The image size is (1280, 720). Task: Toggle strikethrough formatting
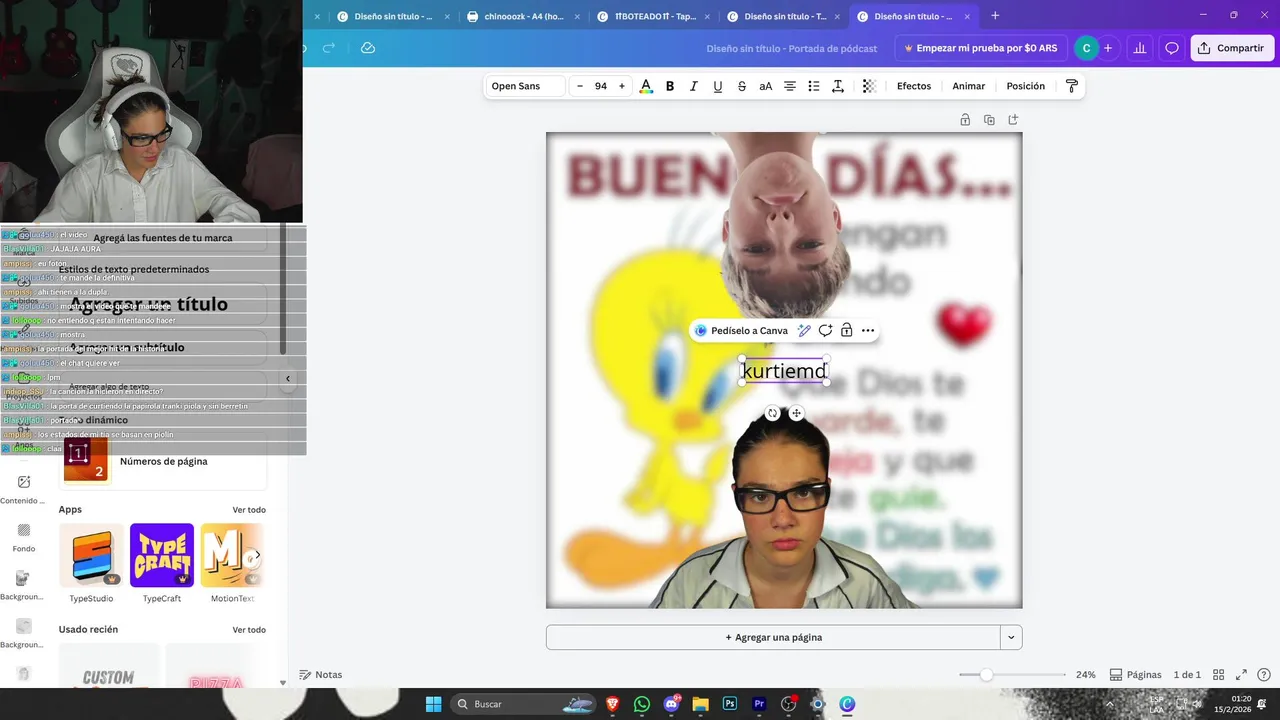click(742, 86)
